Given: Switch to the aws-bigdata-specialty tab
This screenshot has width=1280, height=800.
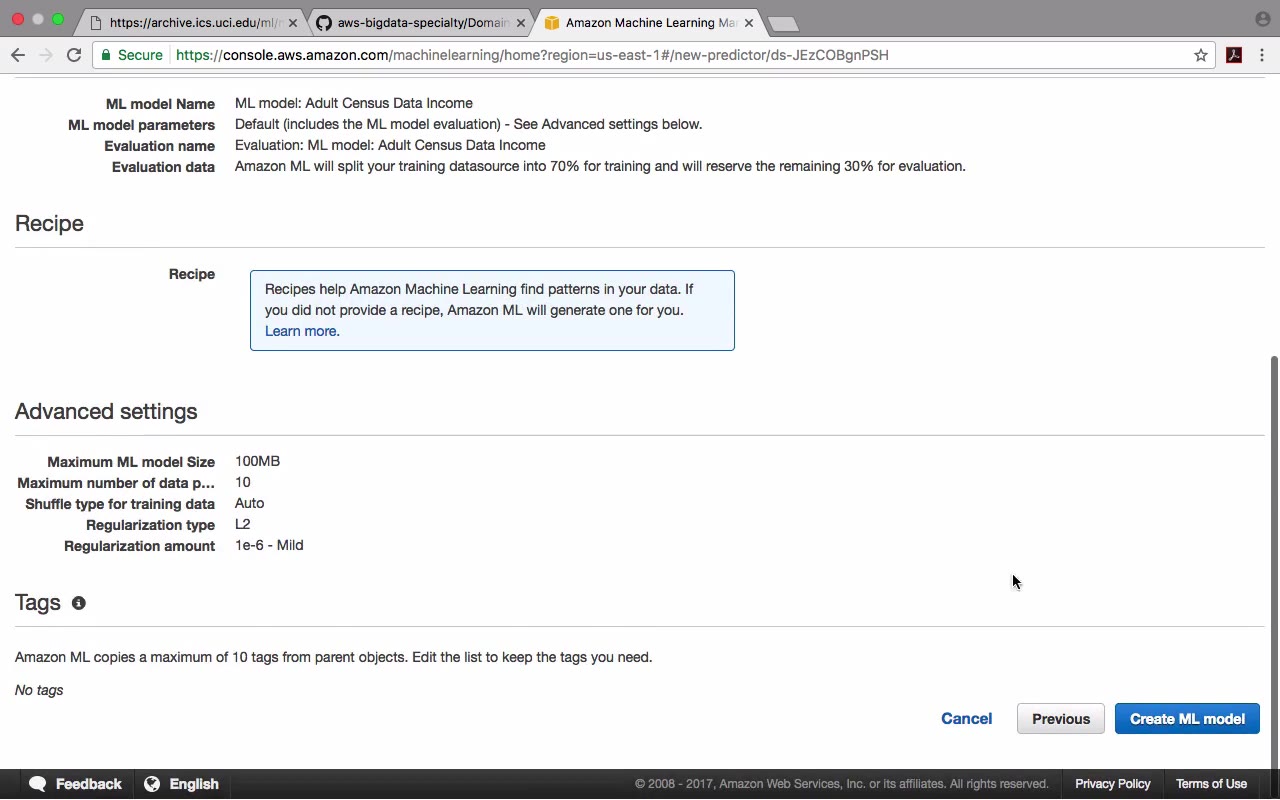Looking at the screenshot, I should pos(420,22).
